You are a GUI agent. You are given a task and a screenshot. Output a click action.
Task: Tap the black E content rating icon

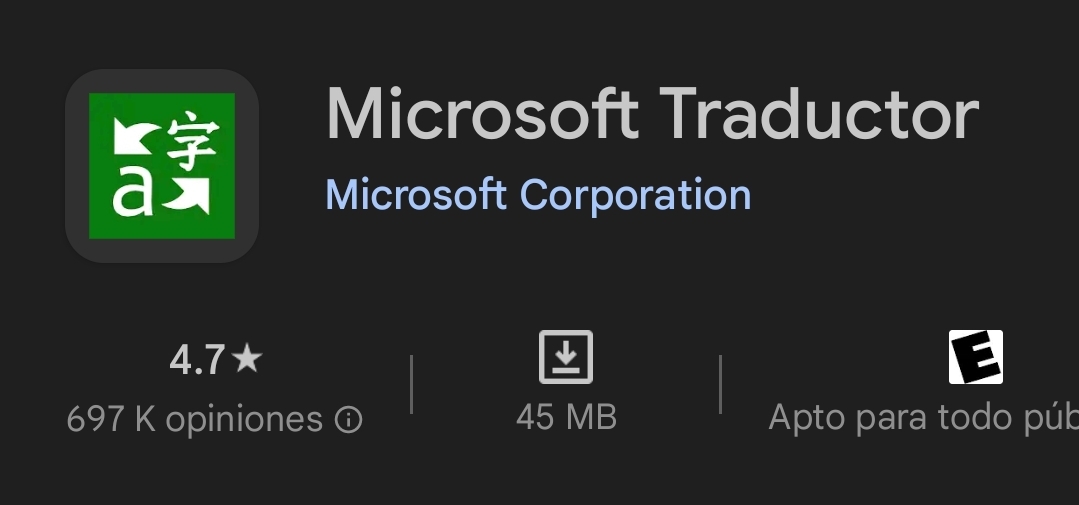[x=975, y=357]
